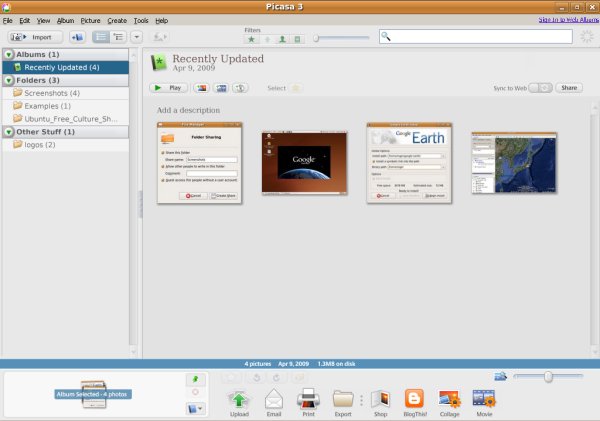Filter to uploaded photos only
Screen dimensions: 600x421
click(267, 39)
